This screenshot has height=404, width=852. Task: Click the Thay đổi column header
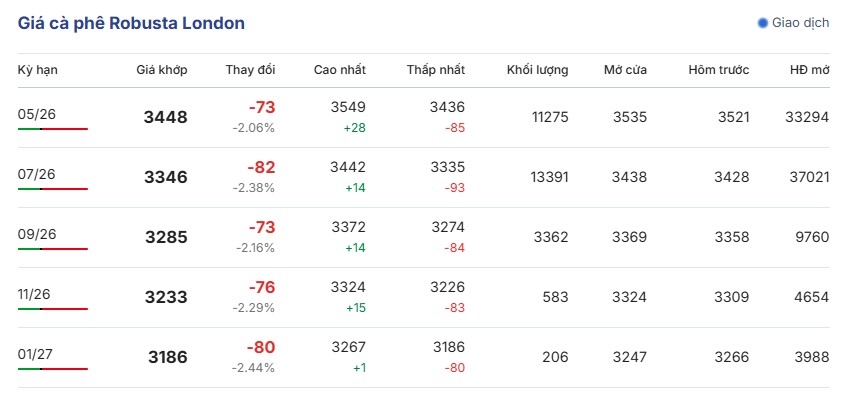click(x=250, y=70)
